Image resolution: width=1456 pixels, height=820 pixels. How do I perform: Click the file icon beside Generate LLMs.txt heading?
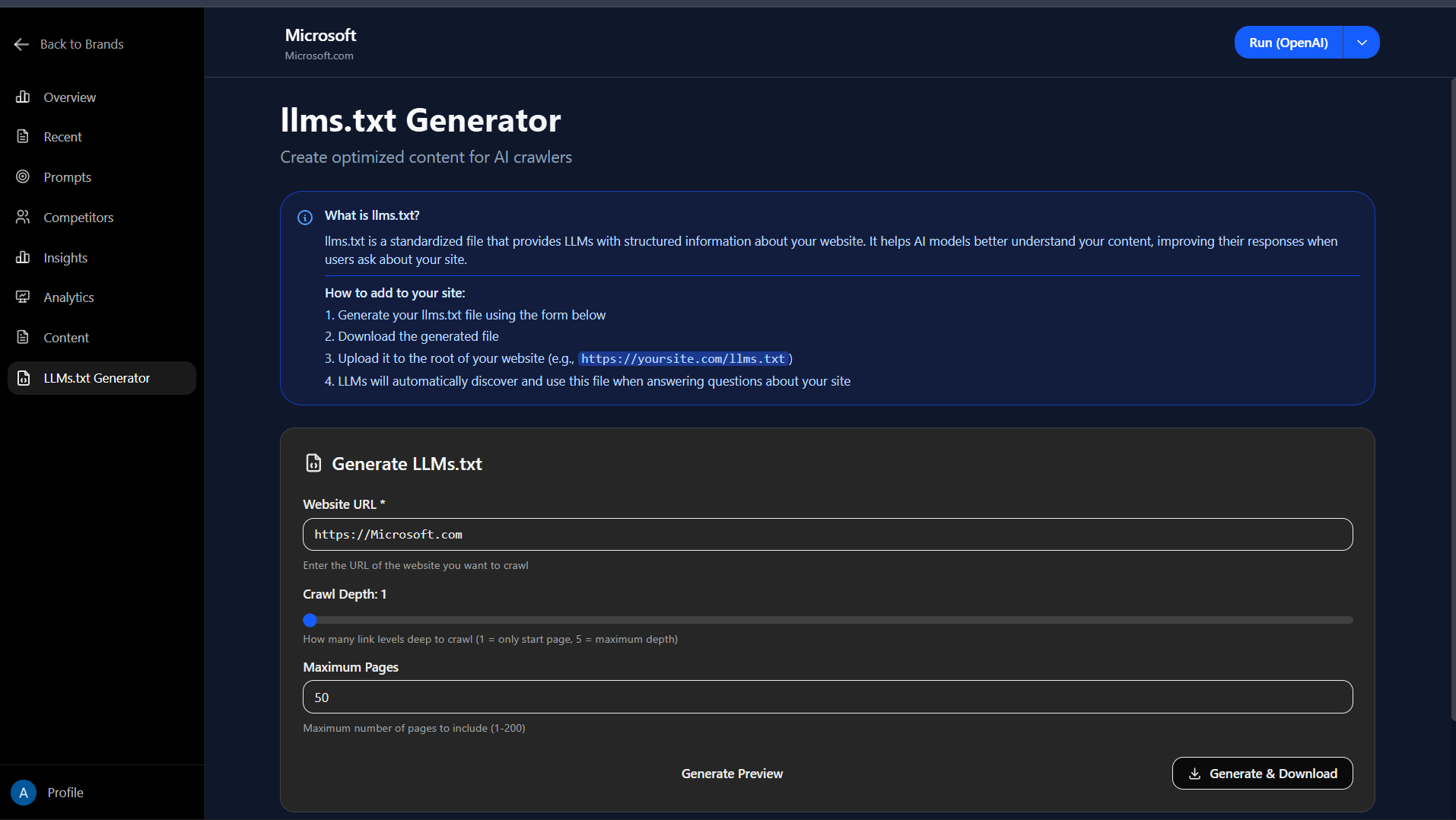pyautogui.click(x=313, y=463)
